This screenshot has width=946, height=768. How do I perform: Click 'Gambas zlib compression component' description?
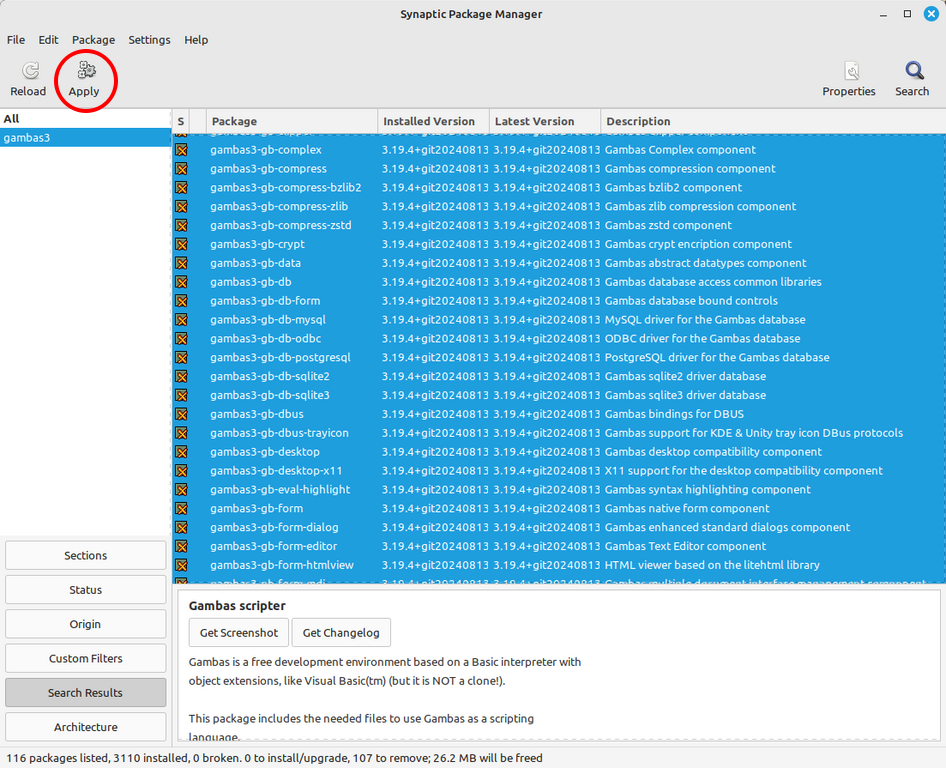coord(700,206)
